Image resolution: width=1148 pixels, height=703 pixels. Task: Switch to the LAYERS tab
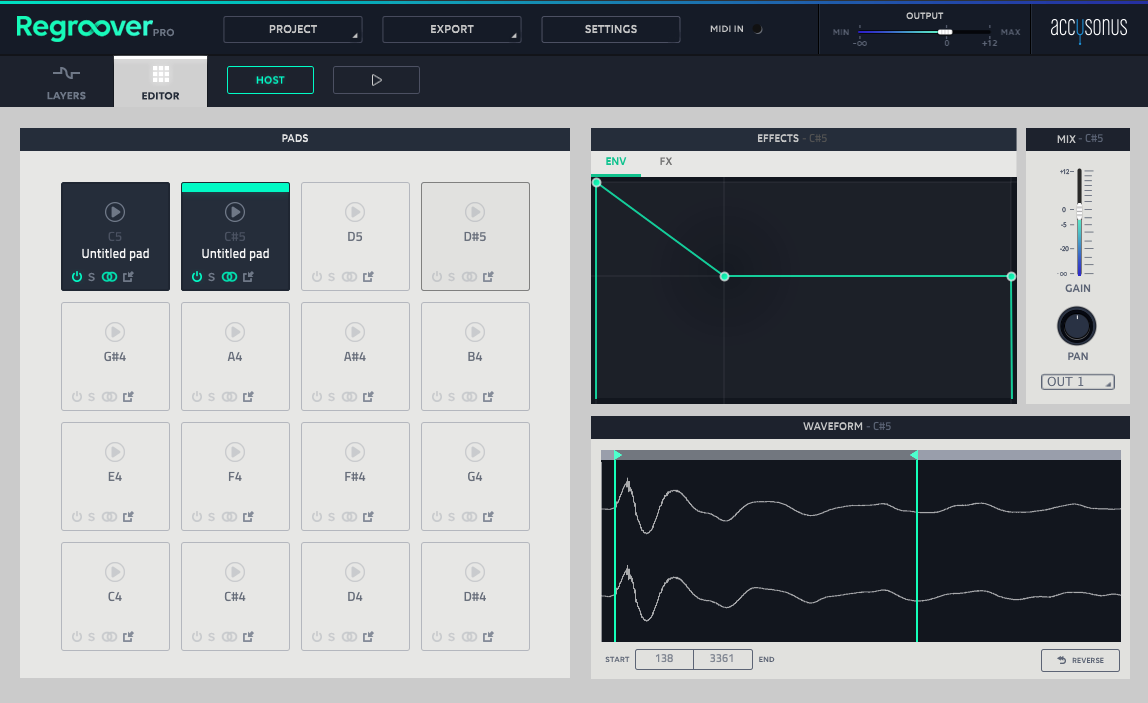[x=66, y=83]
